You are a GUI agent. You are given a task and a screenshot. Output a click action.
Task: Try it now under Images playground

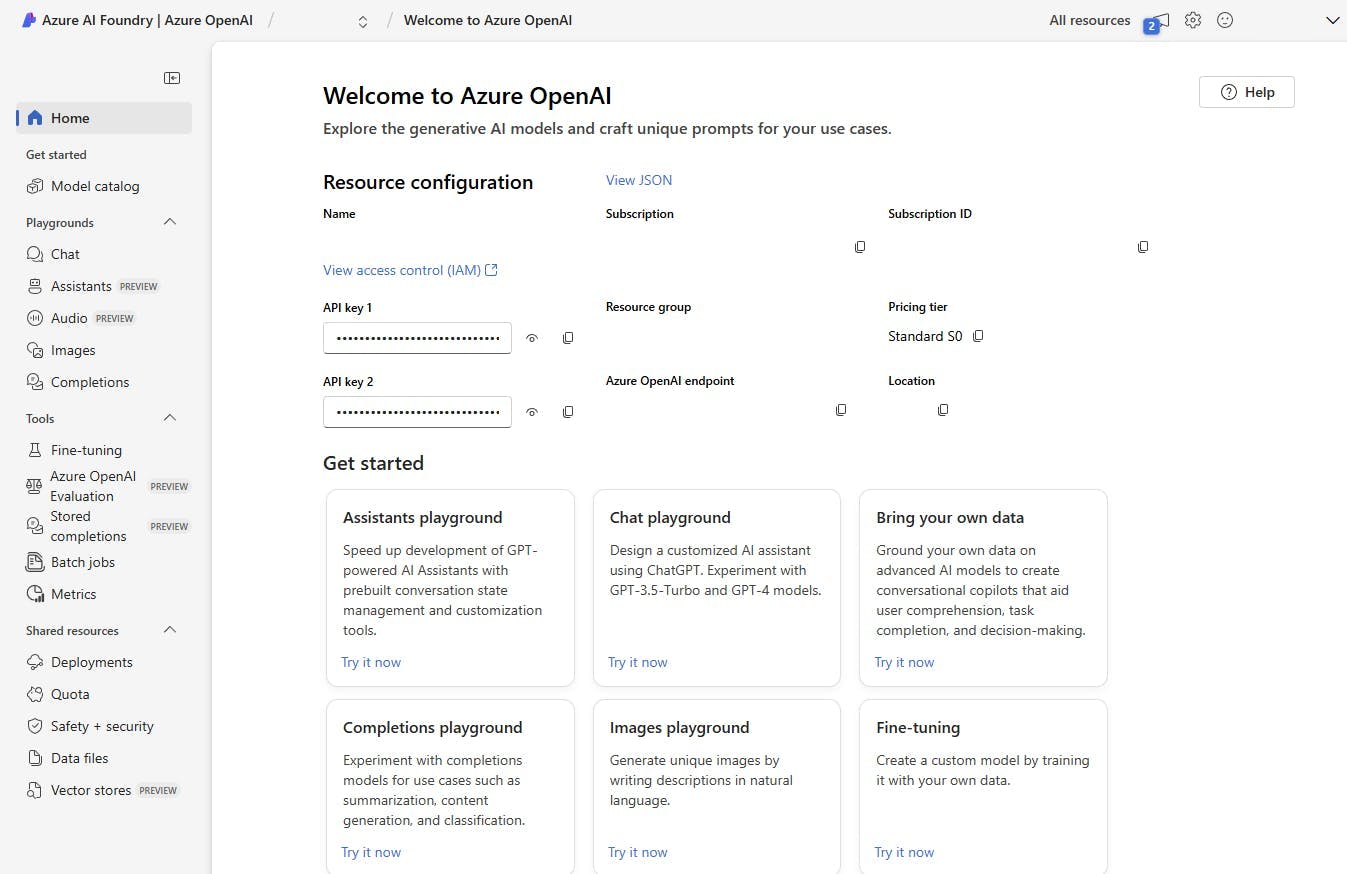(638, 852)
